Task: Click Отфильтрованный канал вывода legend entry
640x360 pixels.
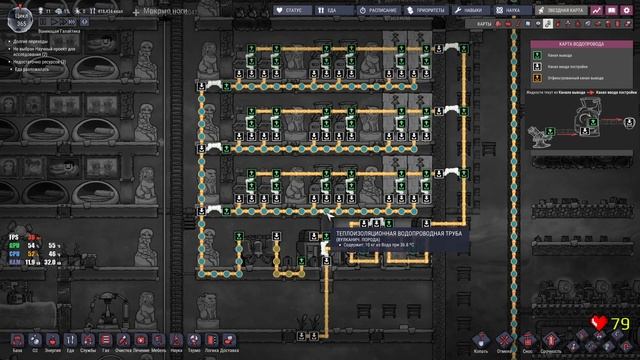Action: (x=576, y=78)
